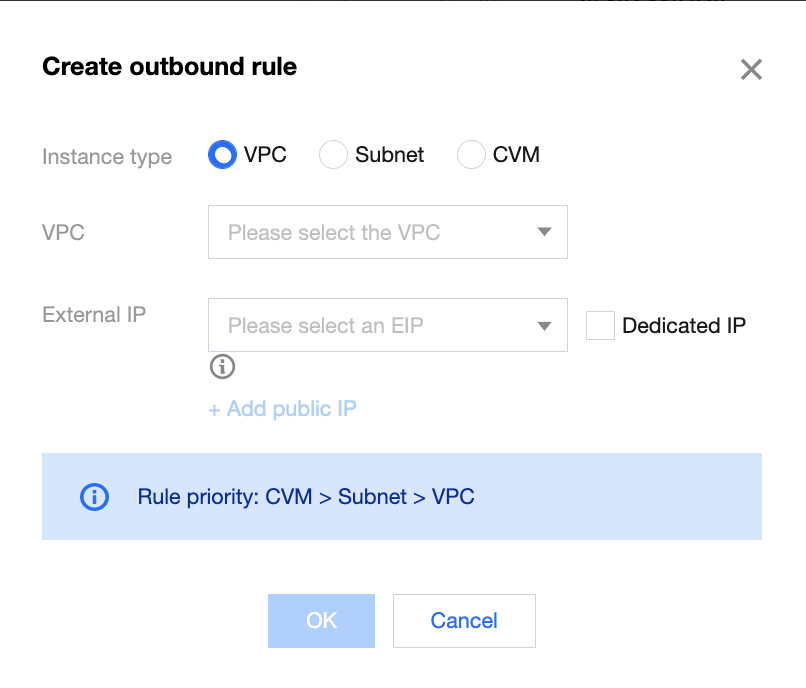
Task: Click the 'Create outbound rule' dialog title
Action: [x=169, y=67]
